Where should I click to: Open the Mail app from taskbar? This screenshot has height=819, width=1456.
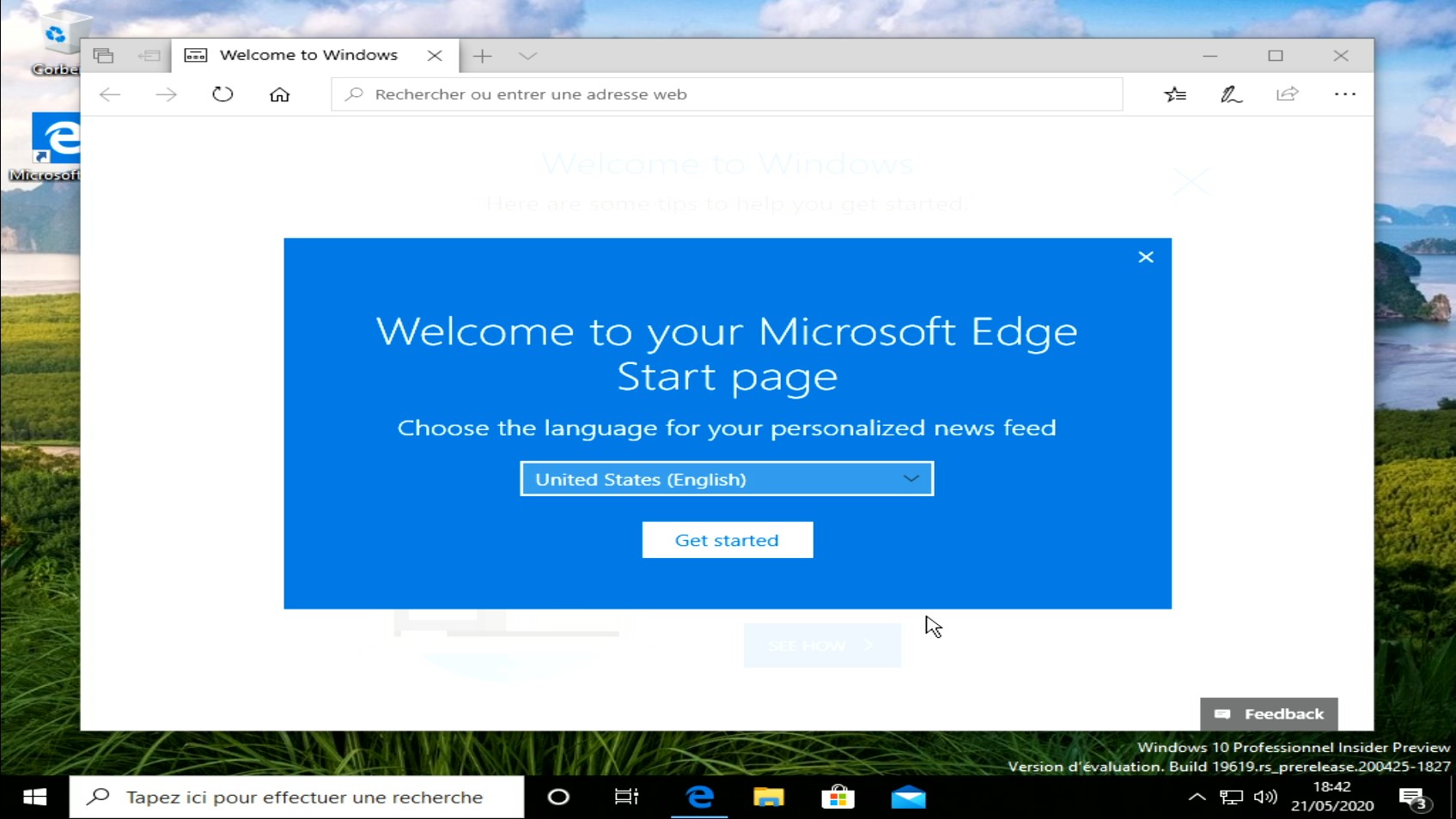point(908,798)
